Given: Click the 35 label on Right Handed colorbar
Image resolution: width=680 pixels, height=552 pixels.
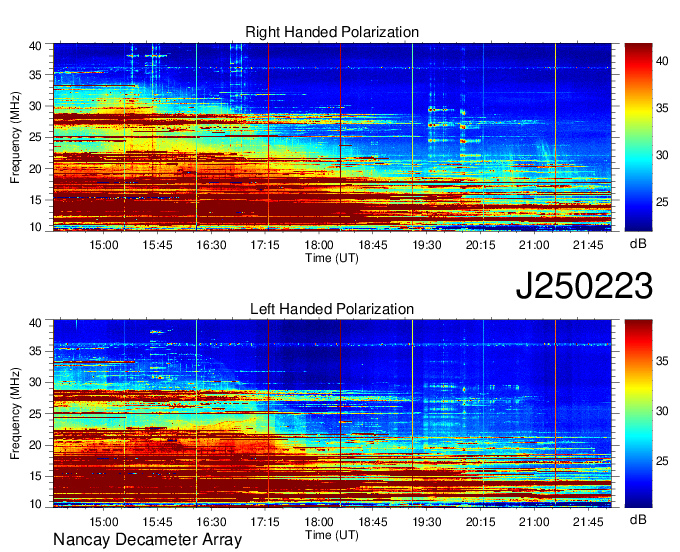Looking at the screenshot, I should click(x=662, y=108).
